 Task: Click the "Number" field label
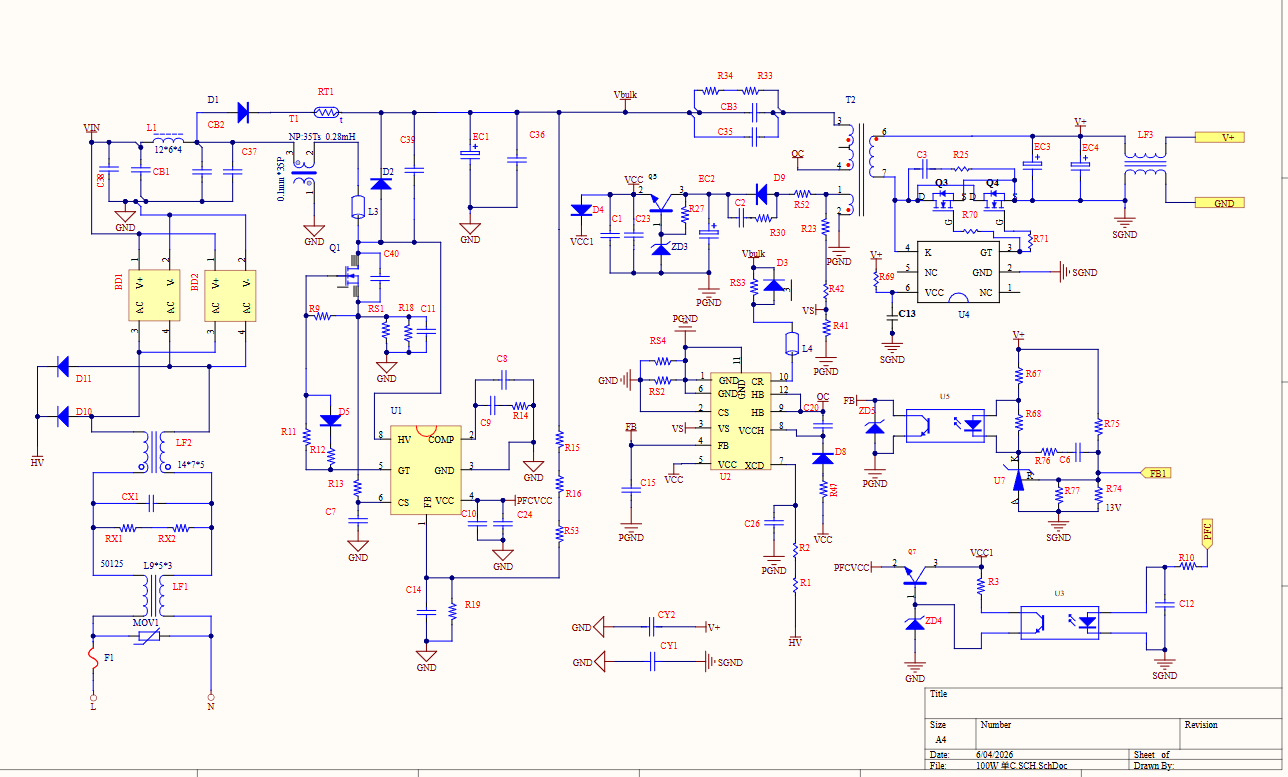(996, 725)
